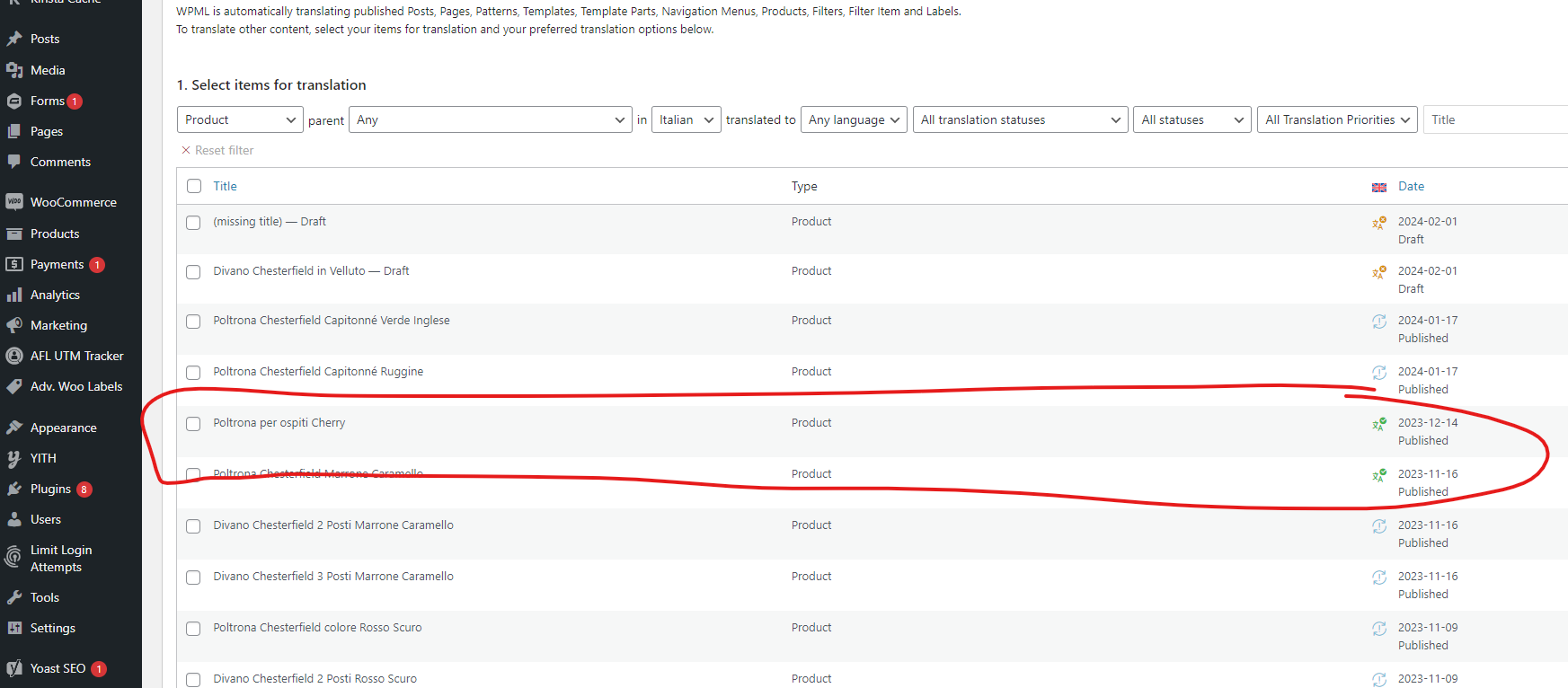Open the Product post type dropdown
This screenshot has width=1568, height=688.
click(x=240, y=119)
